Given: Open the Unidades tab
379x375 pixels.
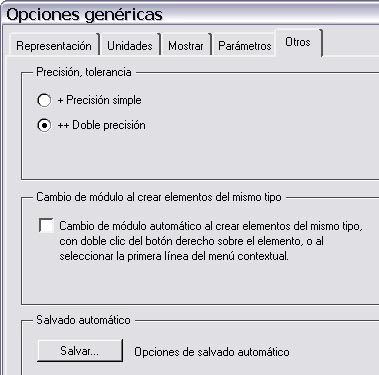Looking at the screenshot, I should point(130,46).
